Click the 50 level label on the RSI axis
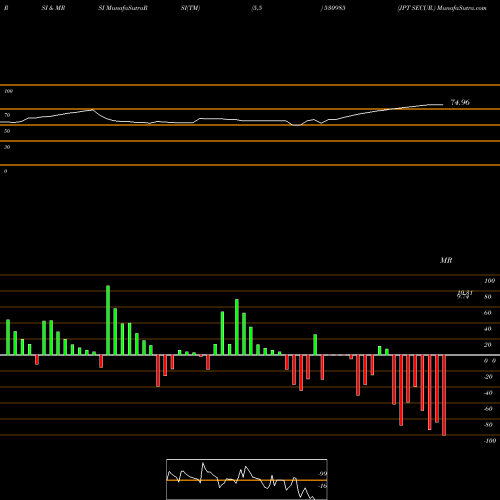 point(7,131)
